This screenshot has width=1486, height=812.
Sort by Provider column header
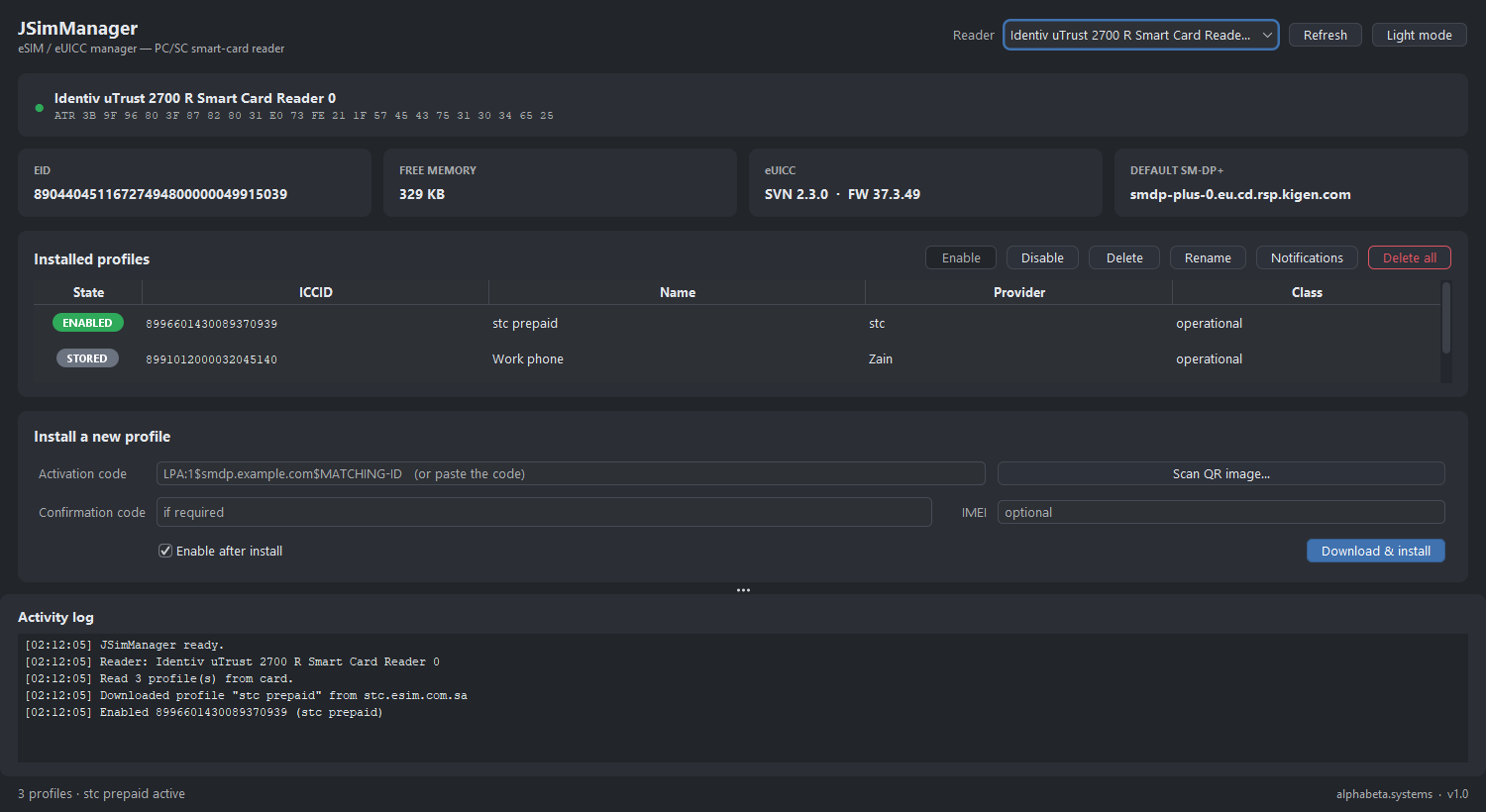click(x=1019, y=292)
